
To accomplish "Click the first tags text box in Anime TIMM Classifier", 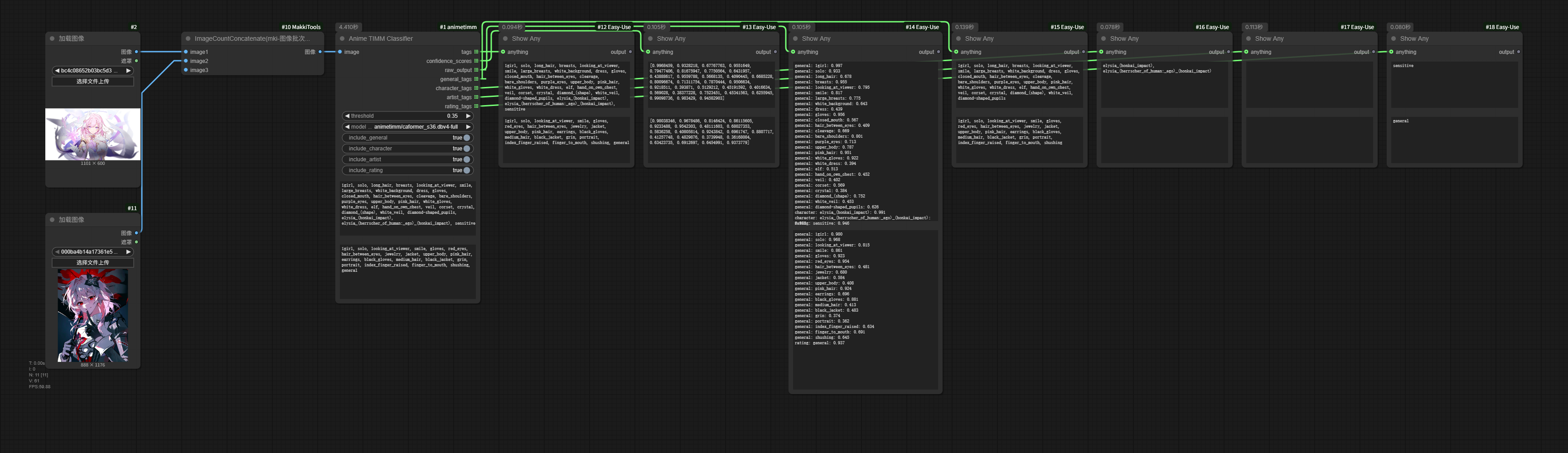I will [408, 207].
